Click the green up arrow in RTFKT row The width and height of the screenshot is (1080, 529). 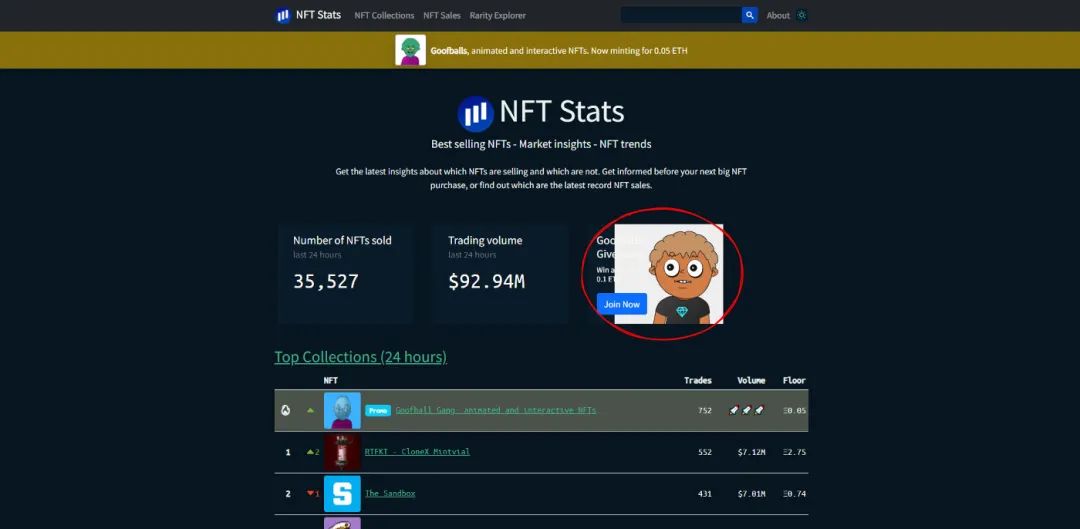tap(310, 452)
